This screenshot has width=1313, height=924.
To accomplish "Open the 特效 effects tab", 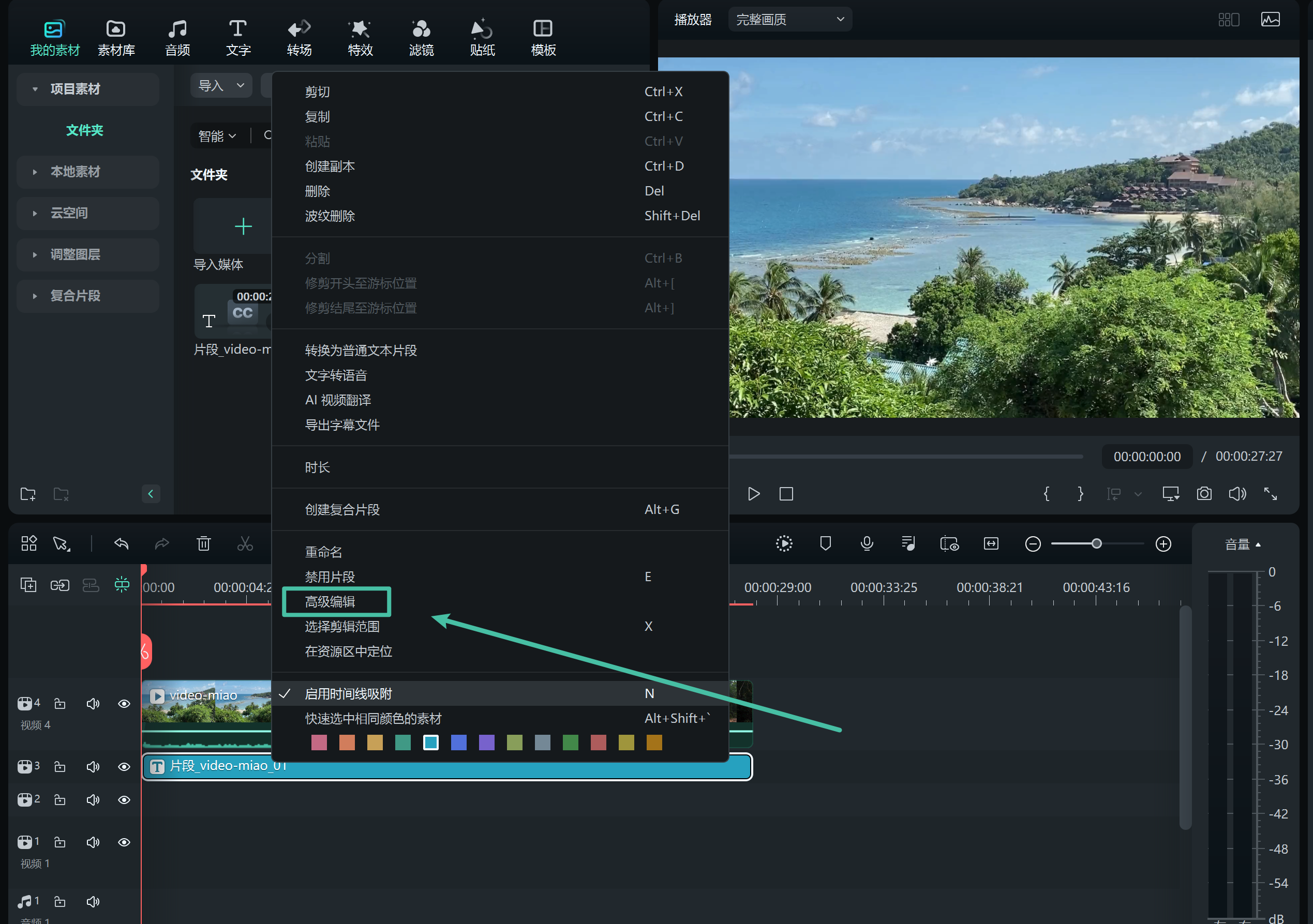I will pyautogui.click(x=360, y=38).
